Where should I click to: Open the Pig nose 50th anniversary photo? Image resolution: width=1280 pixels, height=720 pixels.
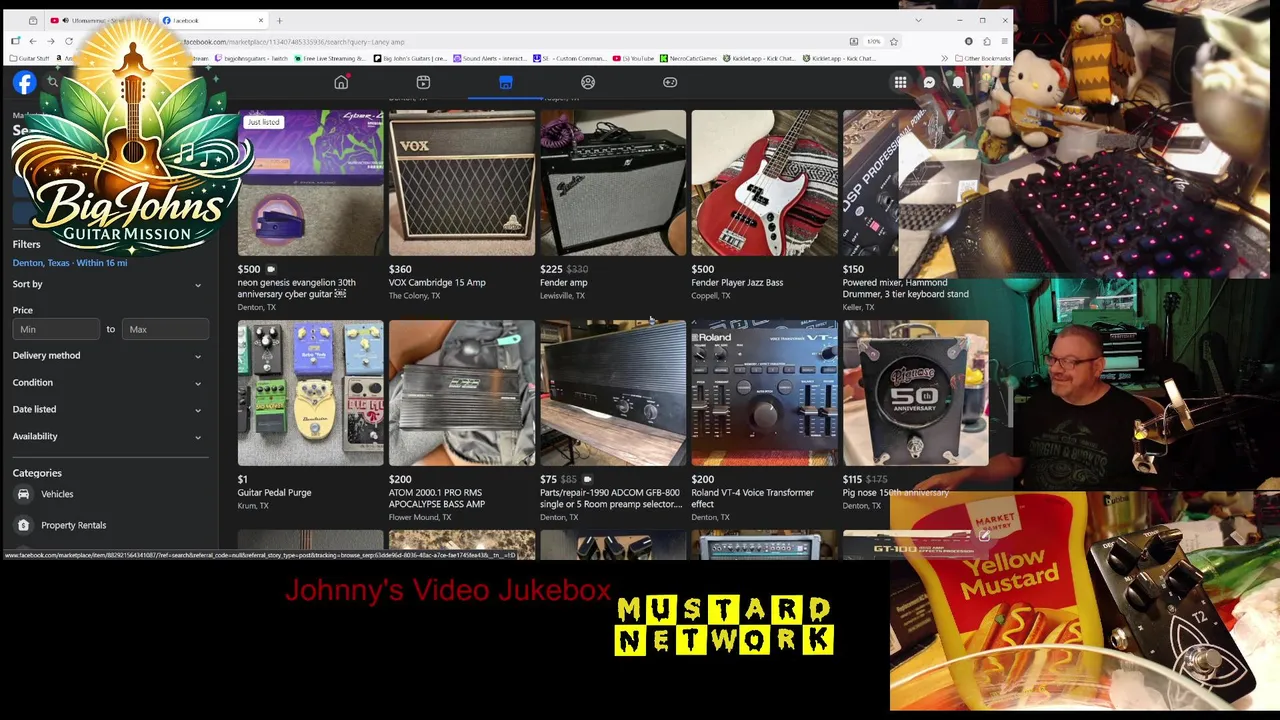click(915, 393)
